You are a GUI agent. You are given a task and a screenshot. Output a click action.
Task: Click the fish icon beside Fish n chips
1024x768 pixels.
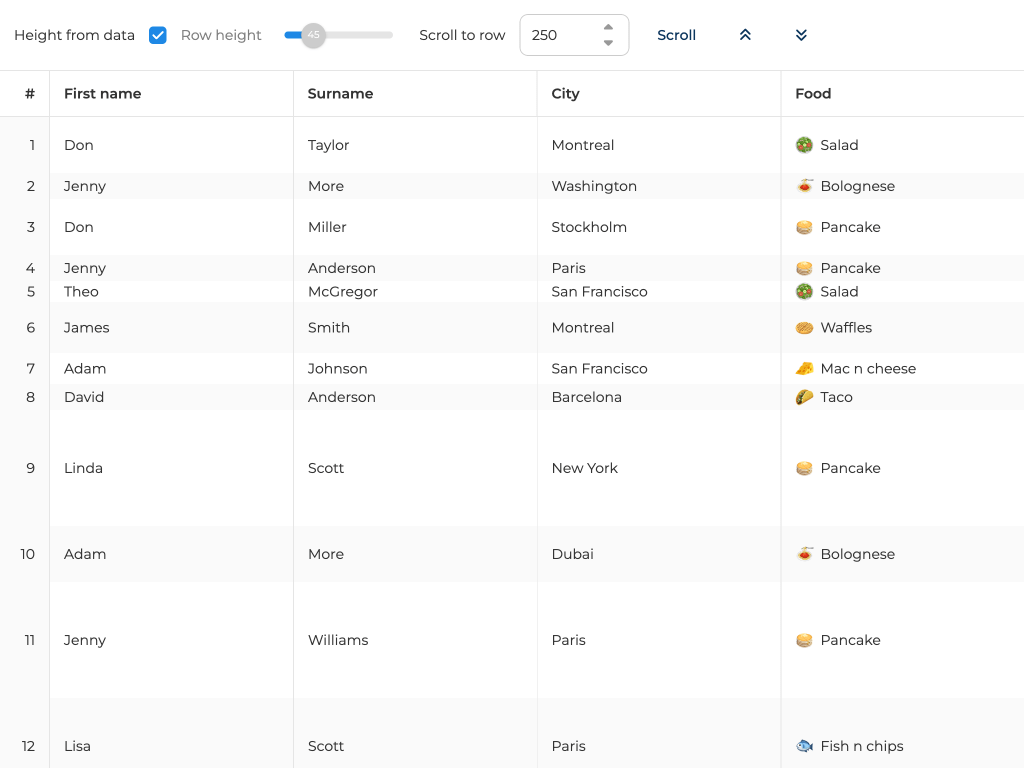(x=804, y=746)
